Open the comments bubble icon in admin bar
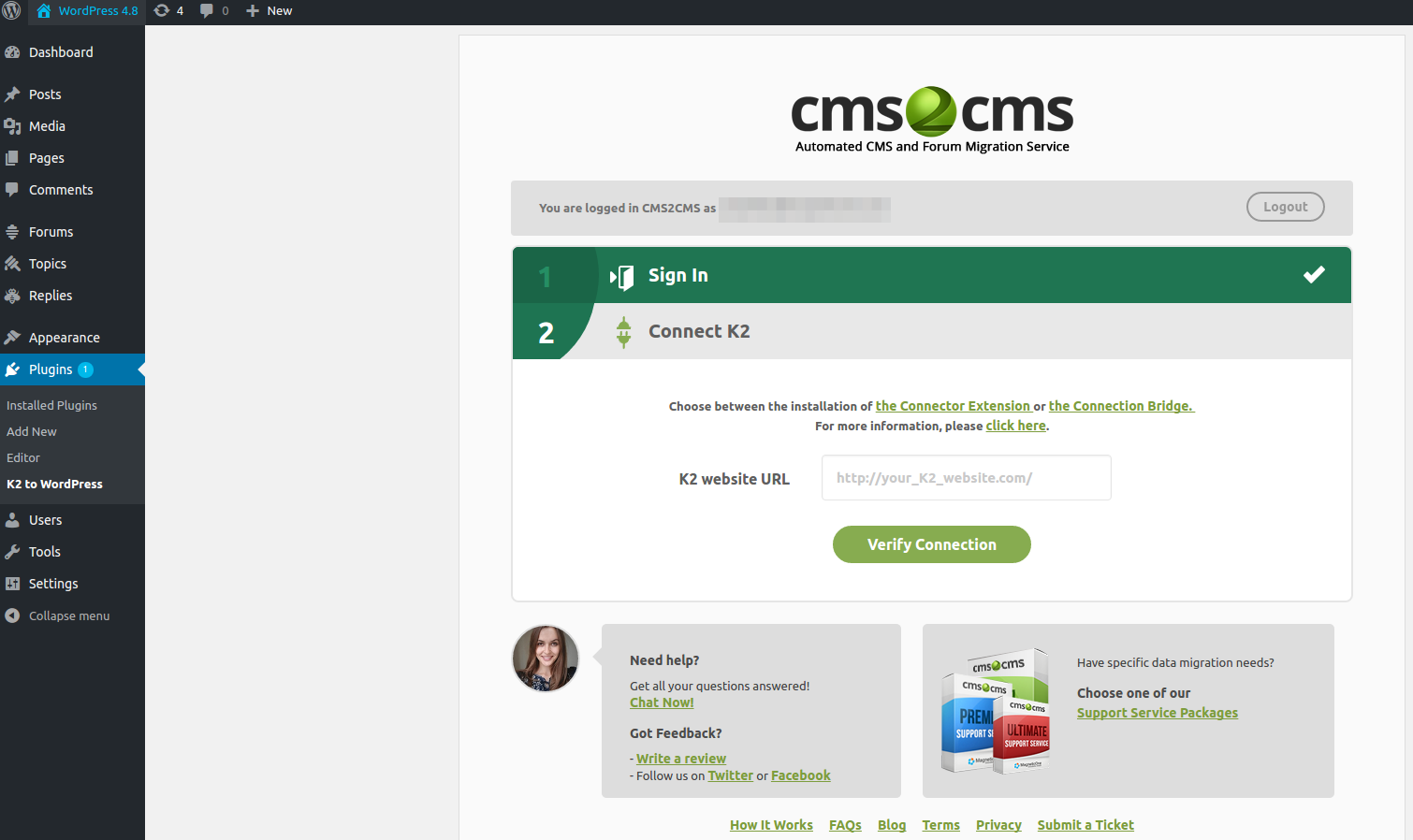The image size is (1413, 840). 207,11
